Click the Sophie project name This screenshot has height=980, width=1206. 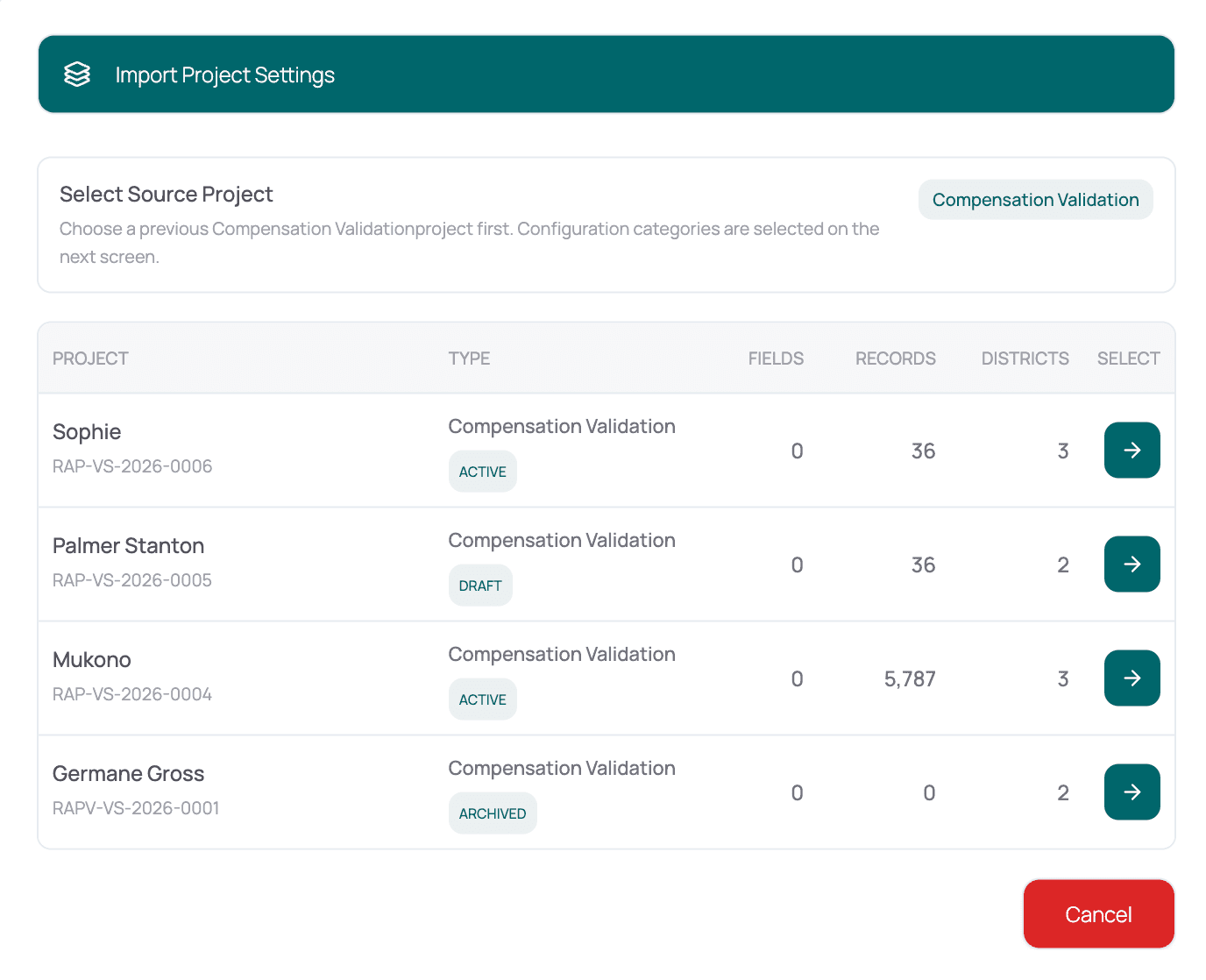[x=87, y=432]
